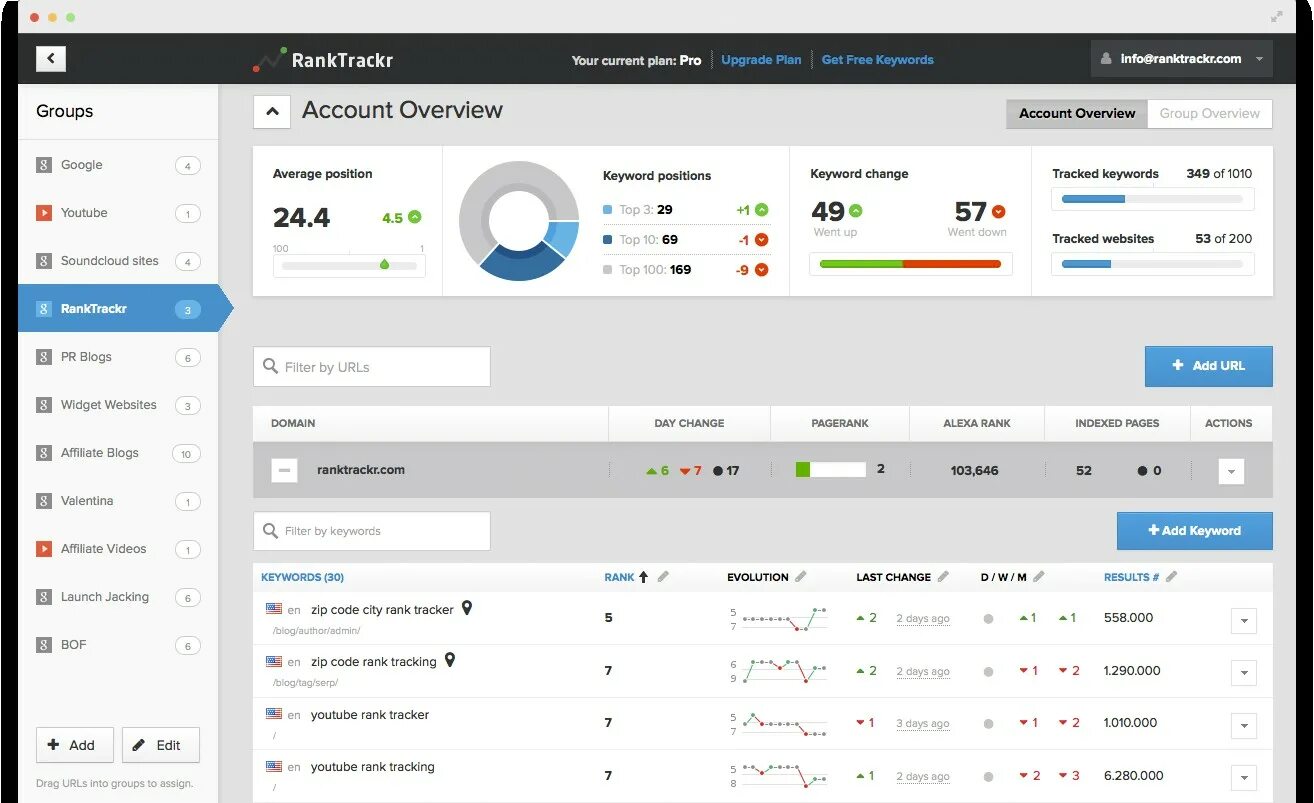The height and width of the screenshot is (803, 1314).
Task: Click the Google icon beside Launch Jacking
Action: click(43, 597)
